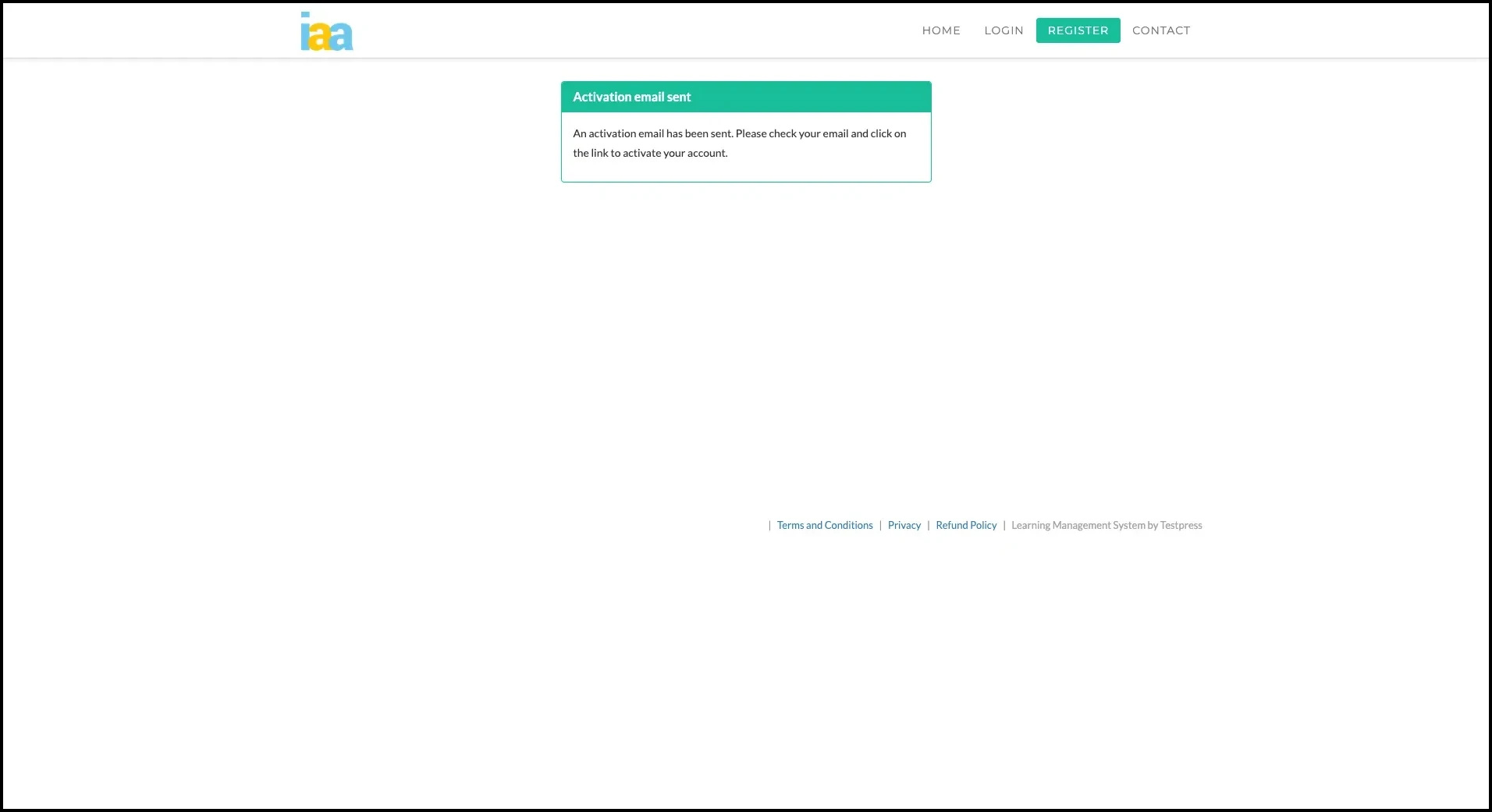This screenshot has width=1492, height=812.
Task: Click the word 'Testpress' in the footer
Action: point(1181,525)
